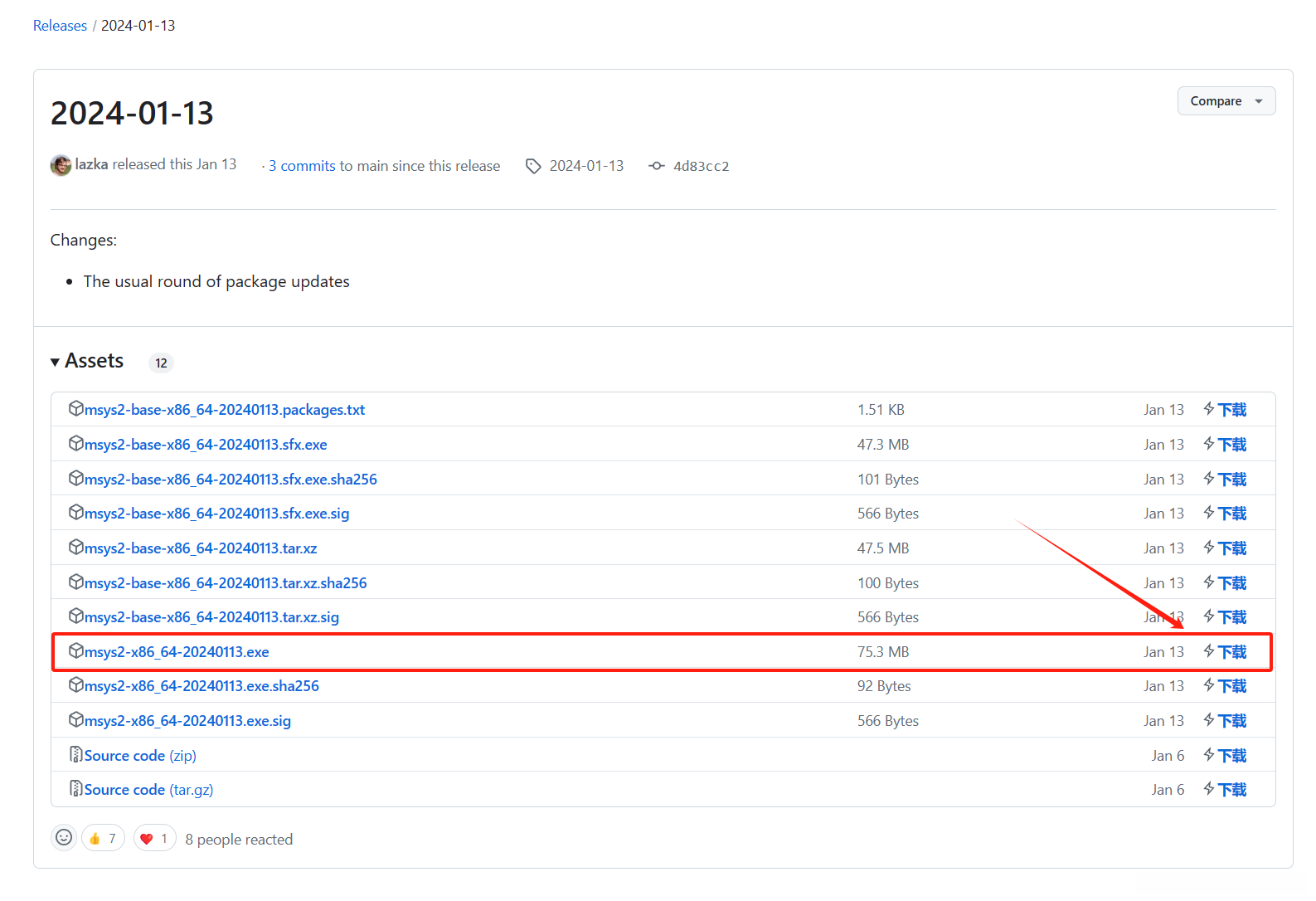Viewport: 1316px width, 901px height.
Task: Open the add reaction smiley picker
Action: pyautogui.click(x=64, y=838)
